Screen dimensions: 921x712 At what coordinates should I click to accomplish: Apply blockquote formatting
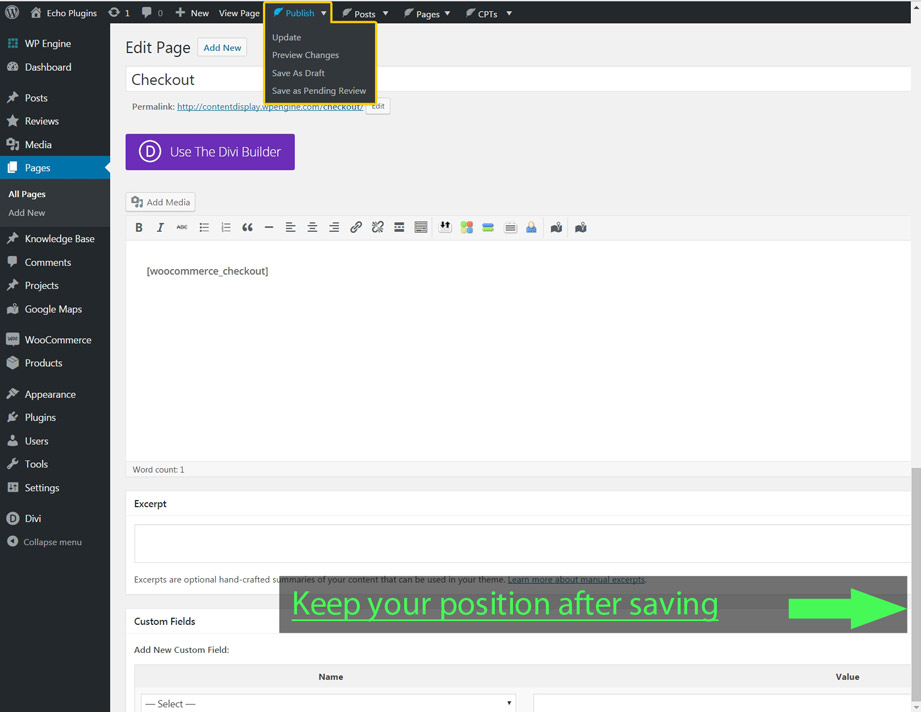coord(247,227)
